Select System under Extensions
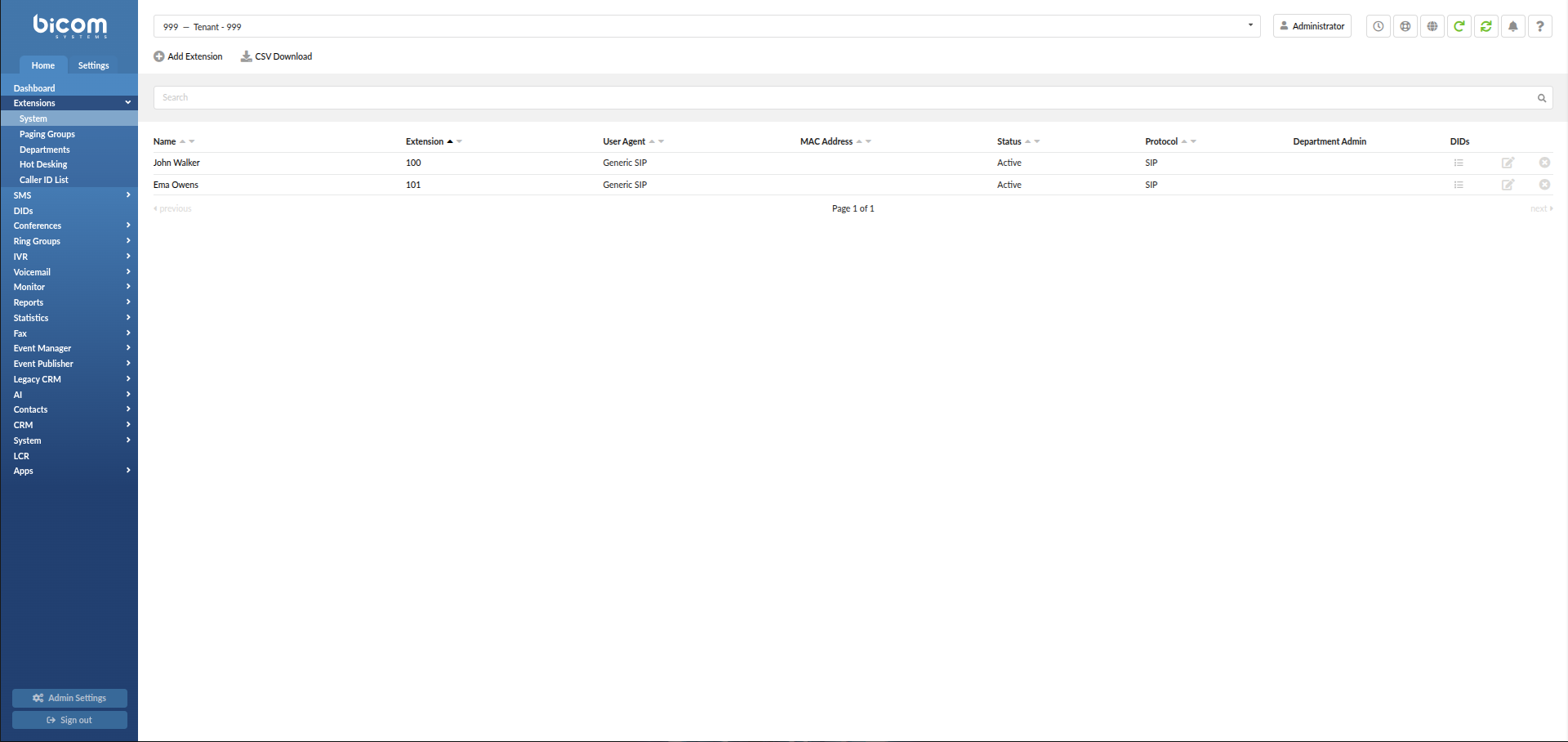Screen dimensions: 1568x742 pos(69,118)
